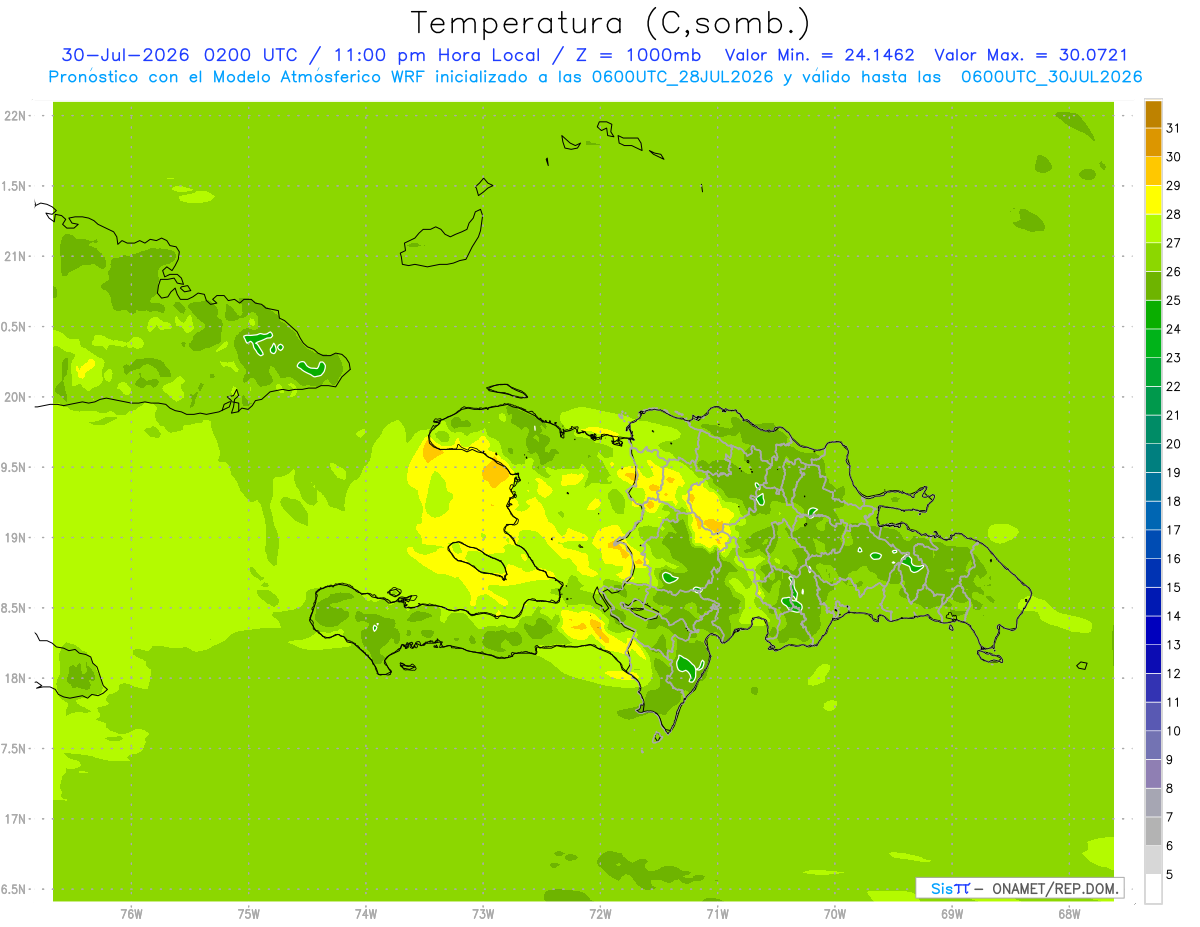Click "Valor Min. = 24.1462" text
The height and width of the screenshot is (927, 1200).
[819, 55]
